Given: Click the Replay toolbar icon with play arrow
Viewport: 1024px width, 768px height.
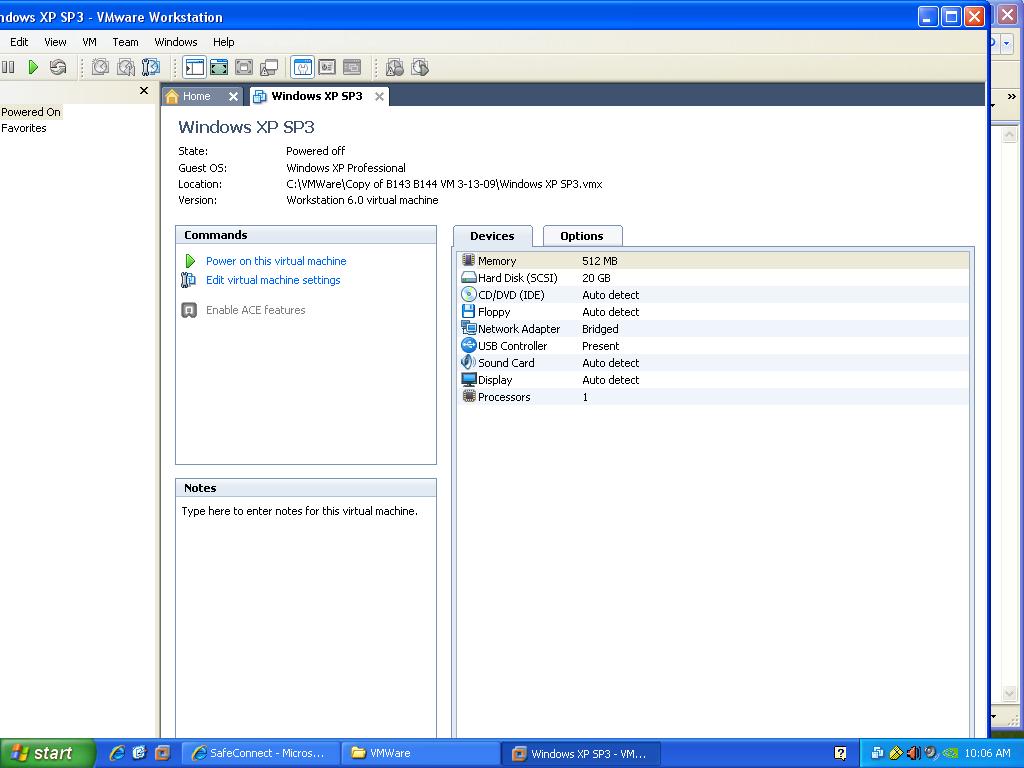Looking at the screenshot, I should point(420,67).
